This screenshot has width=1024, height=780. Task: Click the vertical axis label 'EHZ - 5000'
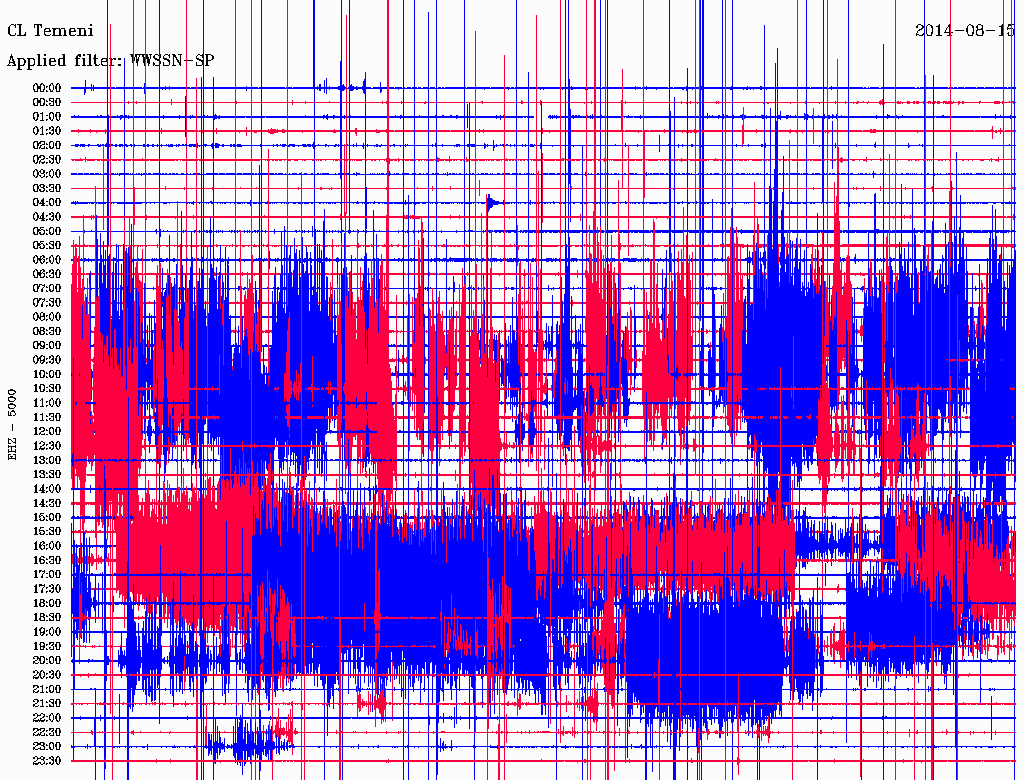pyautogui.click(x=12, y=425)
